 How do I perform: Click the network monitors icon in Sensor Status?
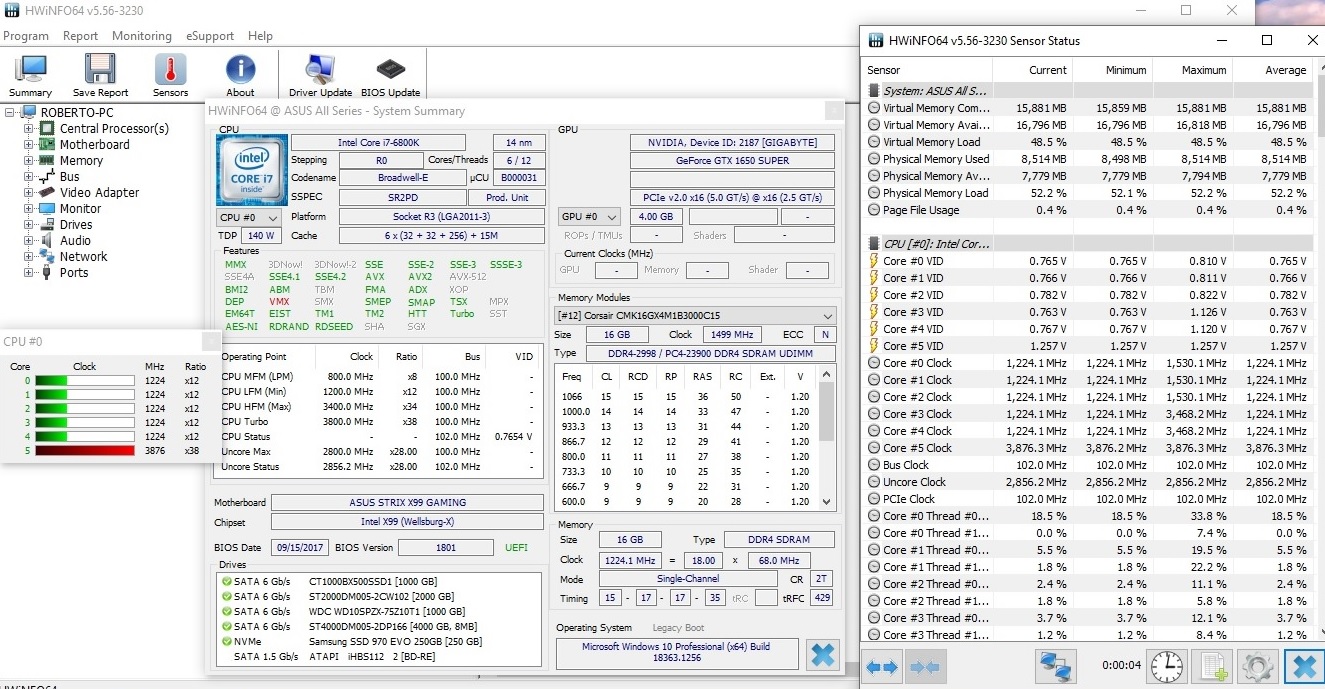tap(1056, 667)
